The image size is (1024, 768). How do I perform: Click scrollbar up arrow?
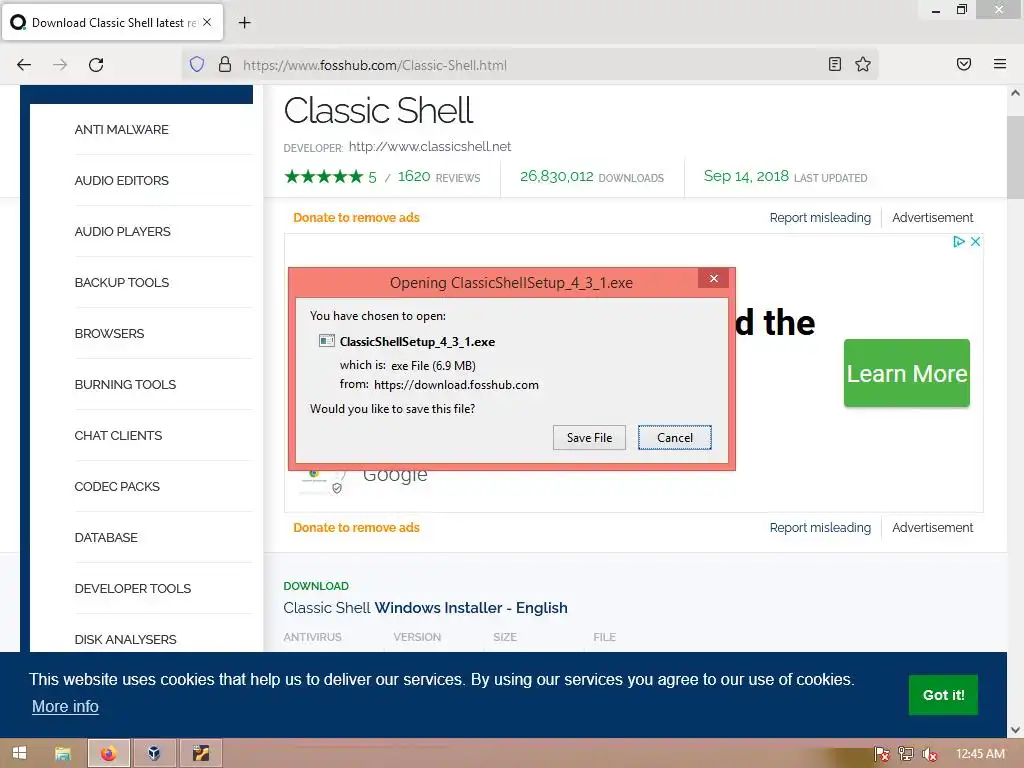1015,93
